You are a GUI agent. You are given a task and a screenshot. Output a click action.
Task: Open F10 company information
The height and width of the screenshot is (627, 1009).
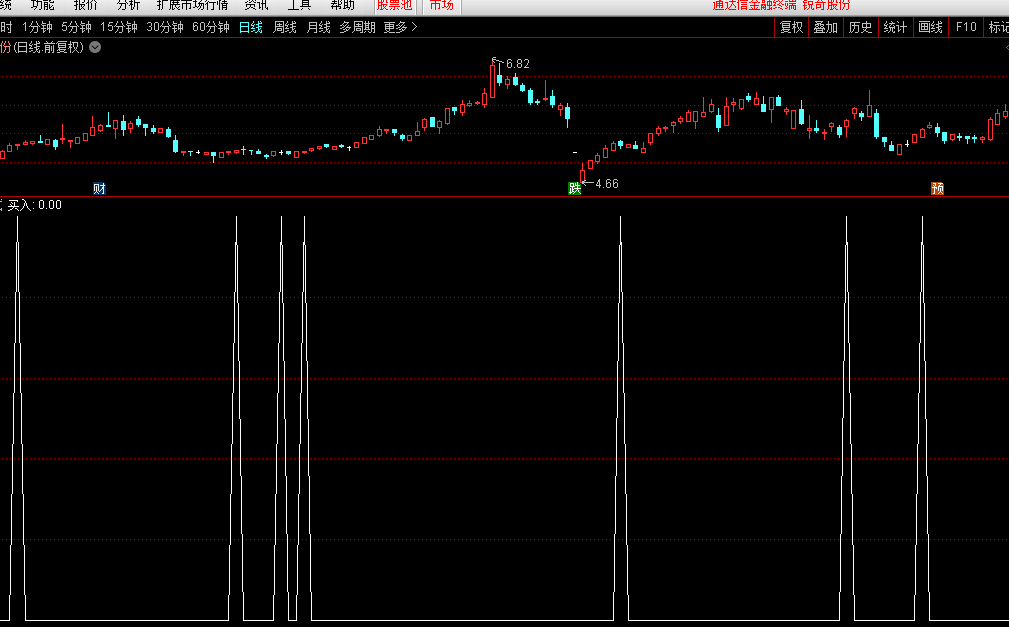pyautogui.click(x=966, y=27)
